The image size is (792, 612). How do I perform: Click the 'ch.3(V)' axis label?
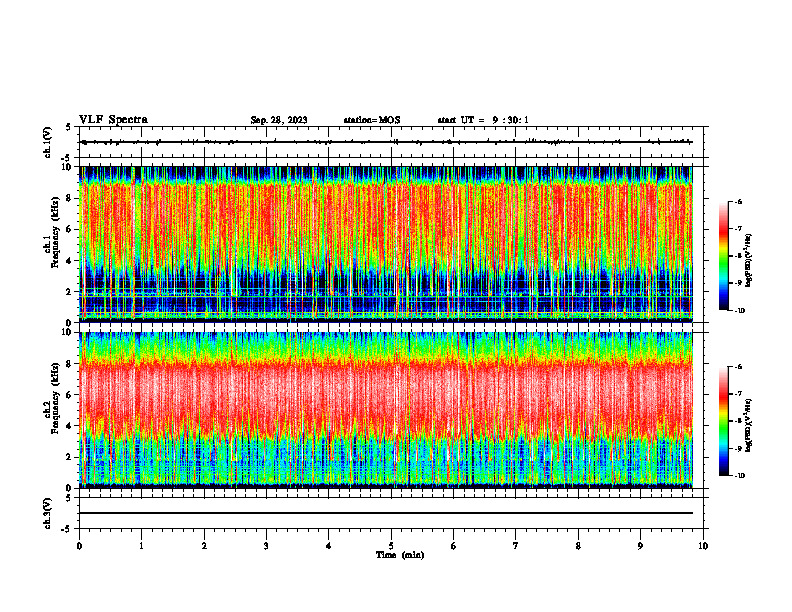pos(47,513)
